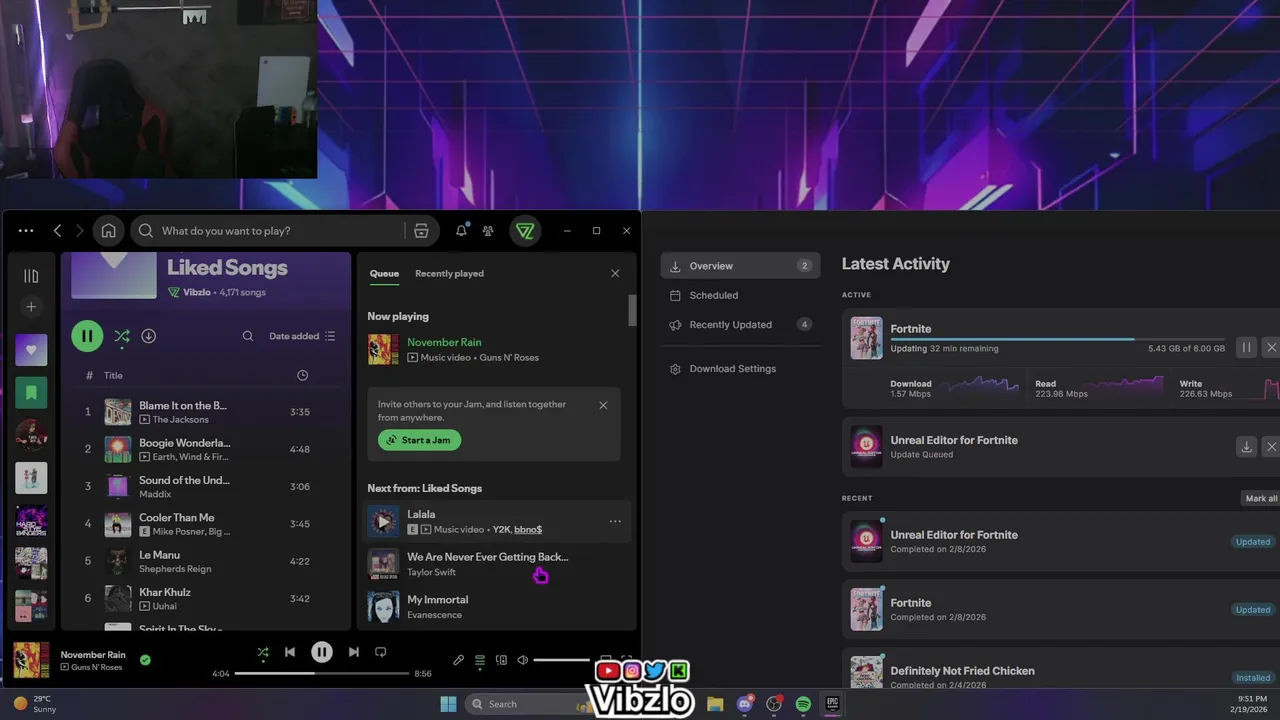Open Recently Updated in Epic downloads

point(740,324)
